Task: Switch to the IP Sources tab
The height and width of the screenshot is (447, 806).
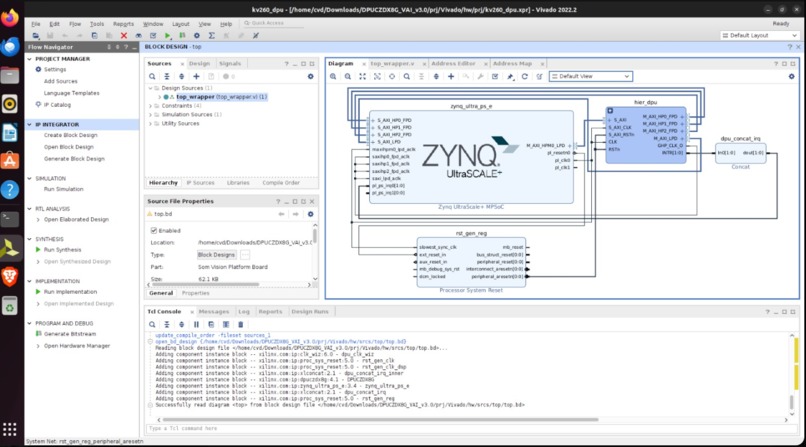Action: (200, 183)
